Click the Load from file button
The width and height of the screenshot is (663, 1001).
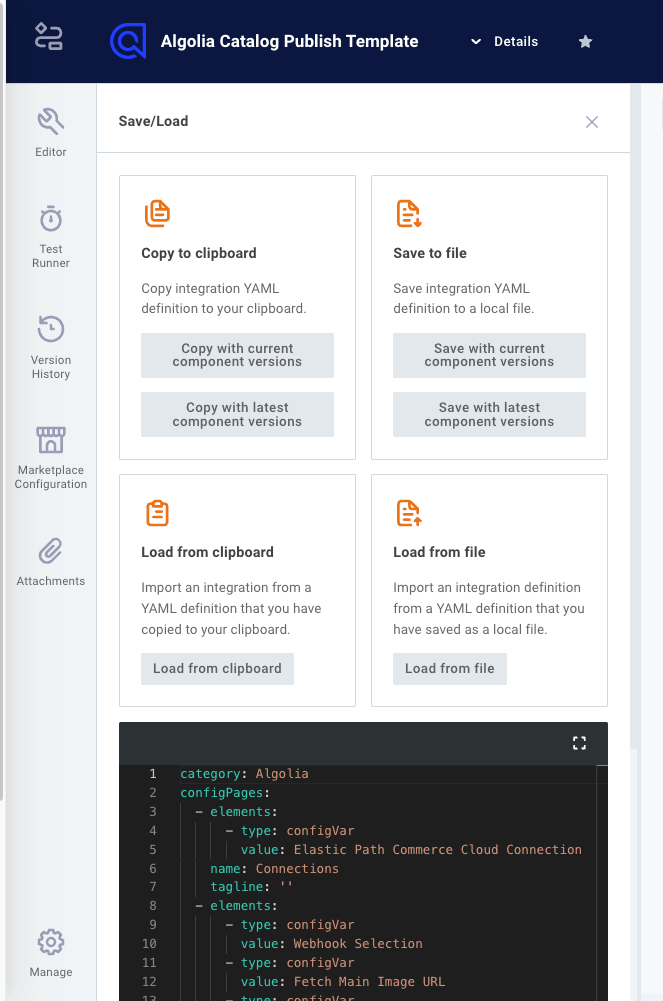450,668
